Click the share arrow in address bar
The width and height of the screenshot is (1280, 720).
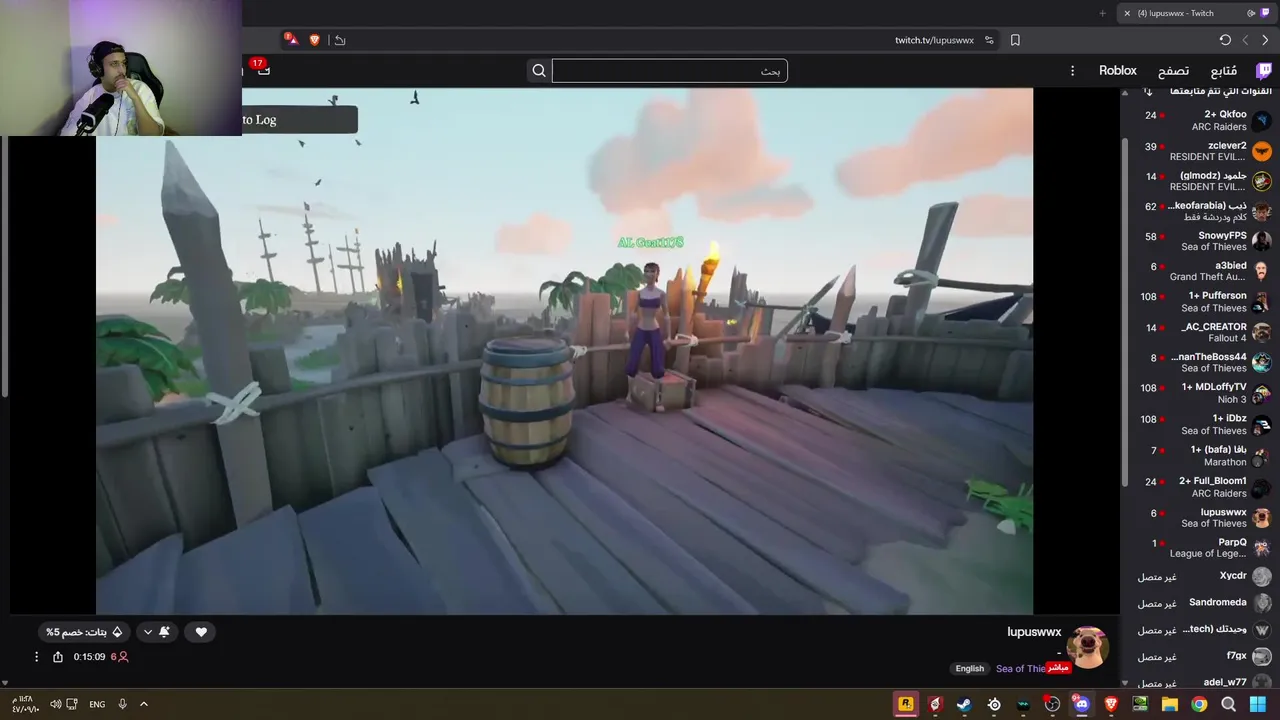340,40
